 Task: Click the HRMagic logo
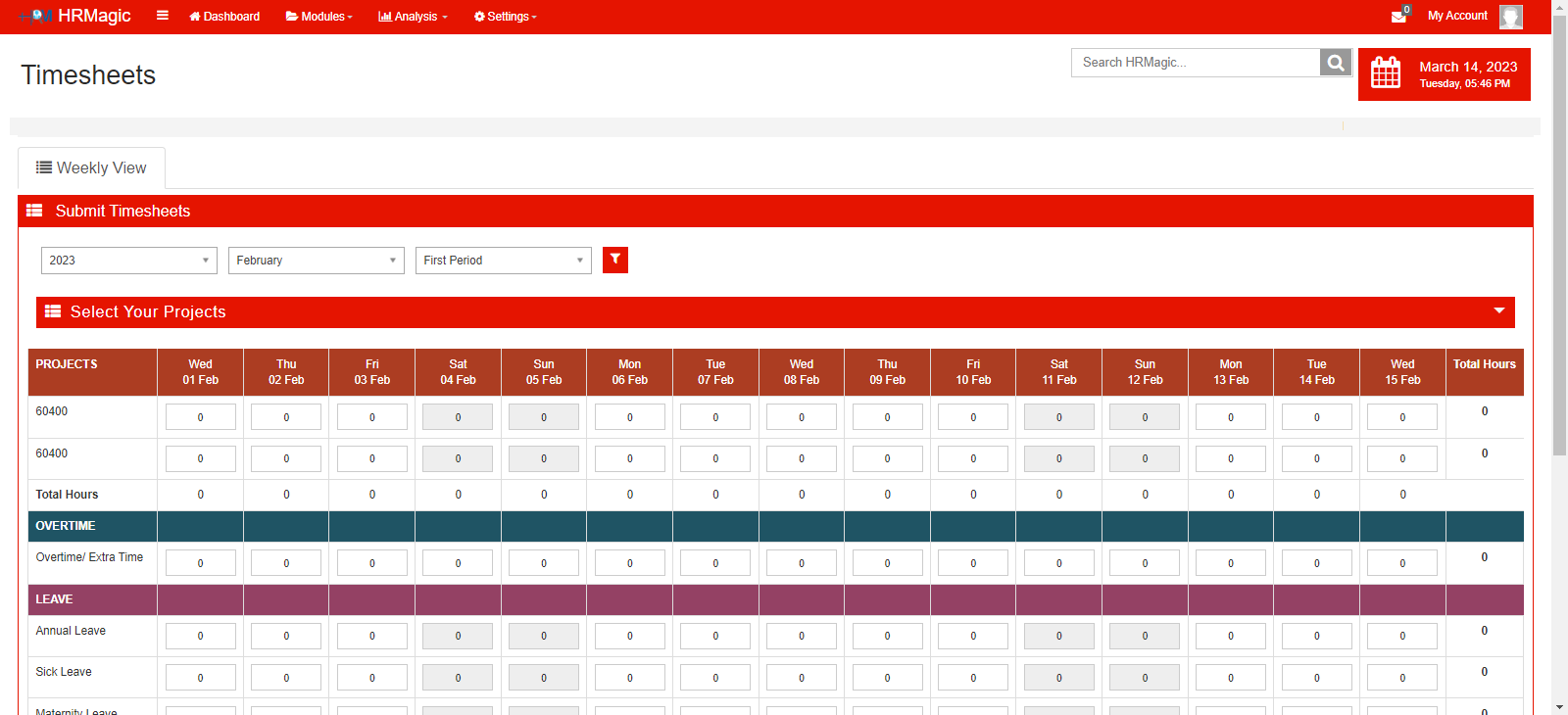[76, 16]
